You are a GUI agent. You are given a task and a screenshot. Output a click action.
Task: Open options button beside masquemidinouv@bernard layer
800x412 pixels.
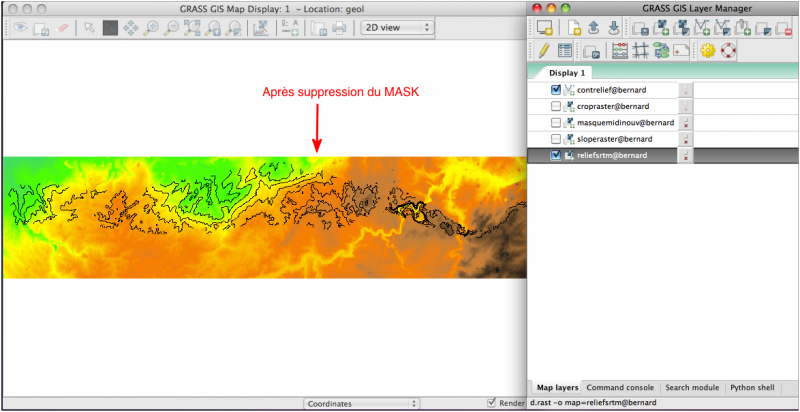[686, 123]
